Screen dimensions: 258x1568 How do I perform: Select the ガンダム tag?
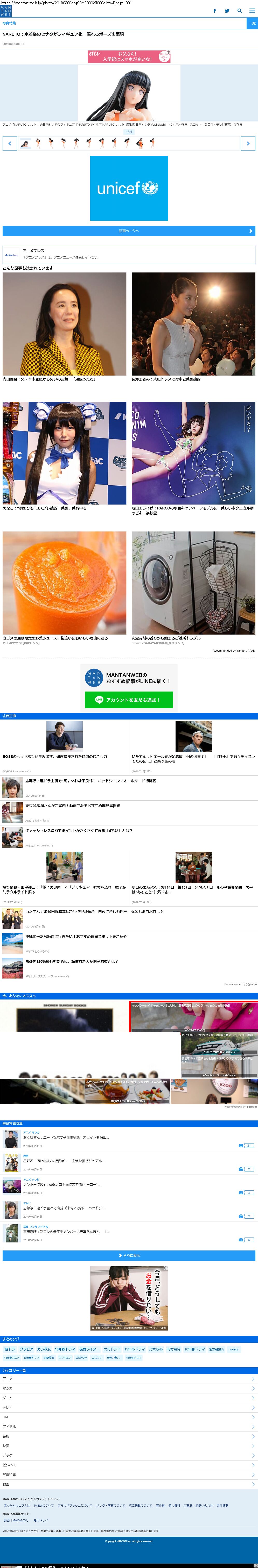click(44, 1349)
